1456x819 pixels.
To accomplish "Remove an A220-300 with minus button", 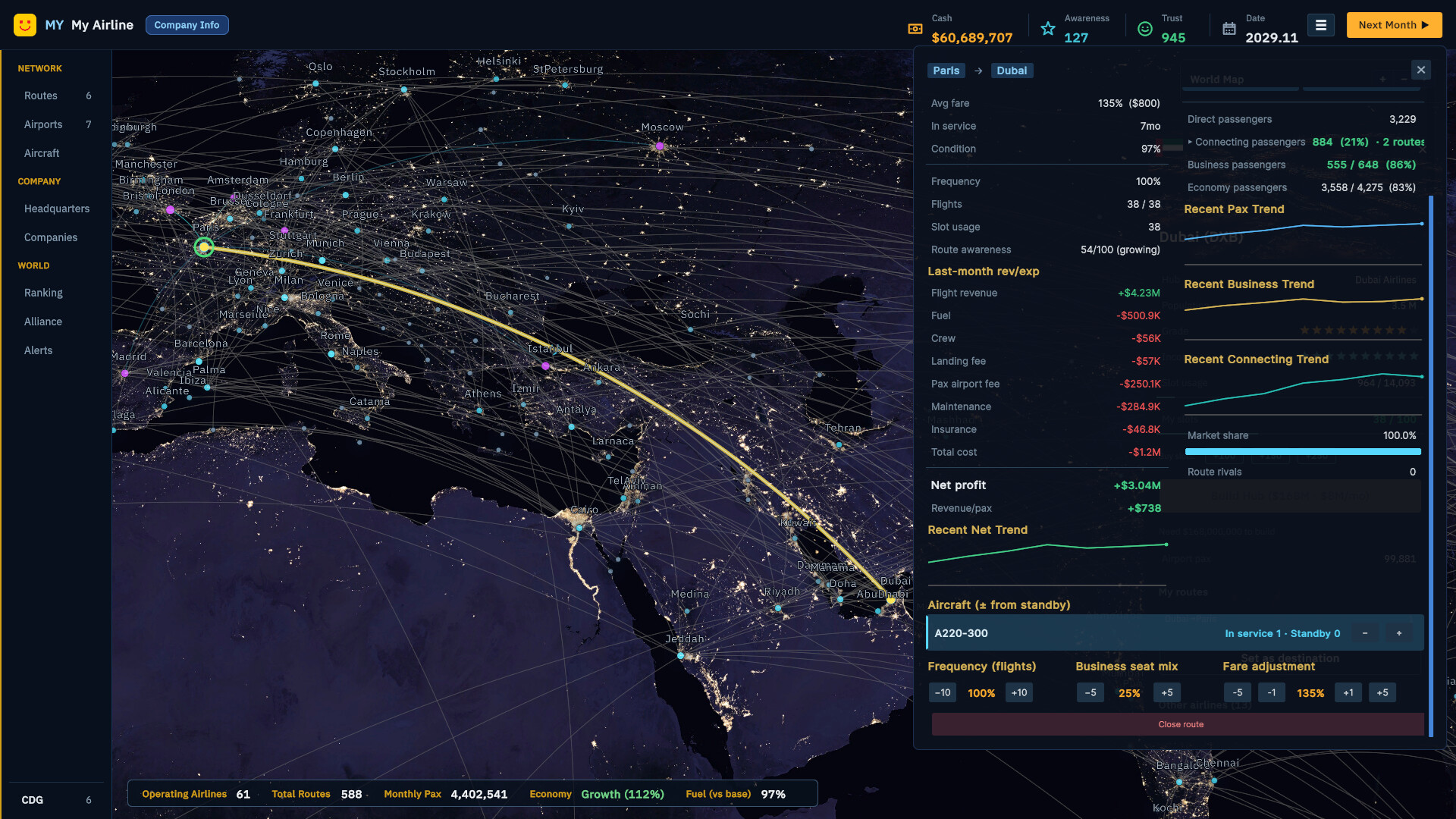I will (x=1365, y=633).
